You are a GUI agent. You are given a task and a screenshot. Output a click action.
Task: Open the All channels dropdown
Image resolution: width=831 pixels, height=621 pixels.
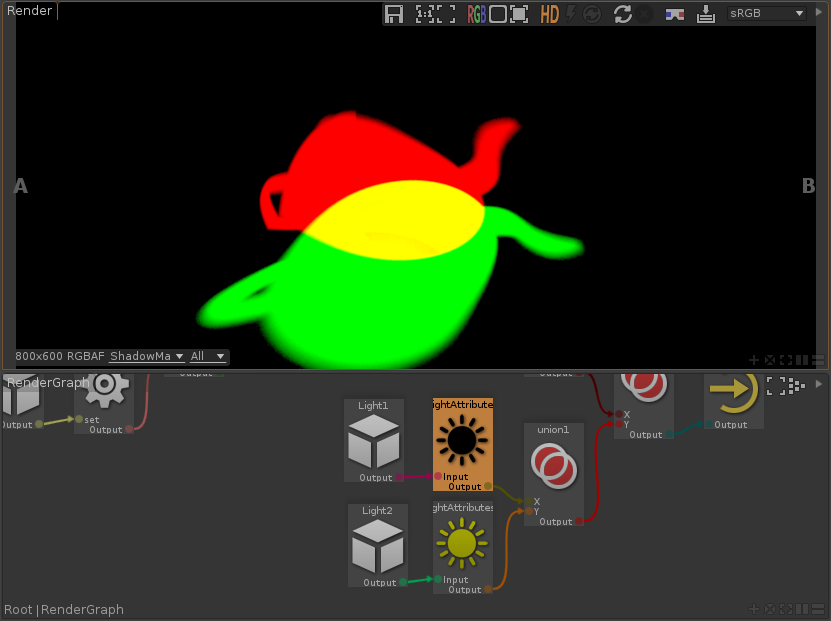(x=208, y=356)
